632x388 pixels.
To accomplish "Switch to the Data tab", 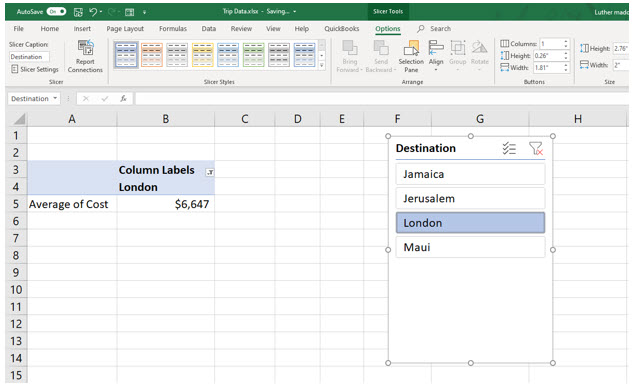I will tap(209, 29).
